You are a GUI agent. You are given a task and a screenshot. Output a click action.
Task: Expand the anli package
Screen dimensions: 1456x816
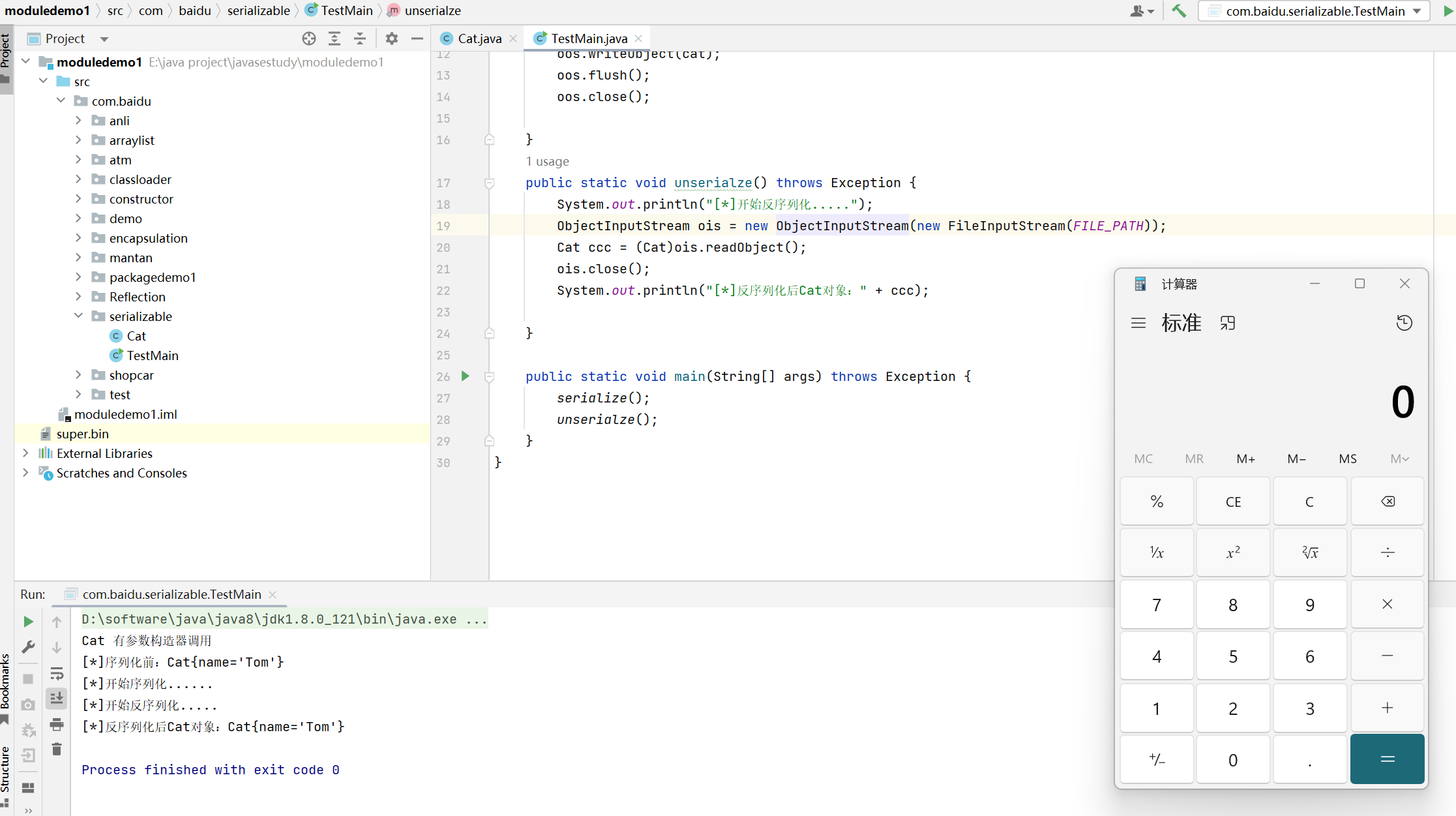point(79,120)
